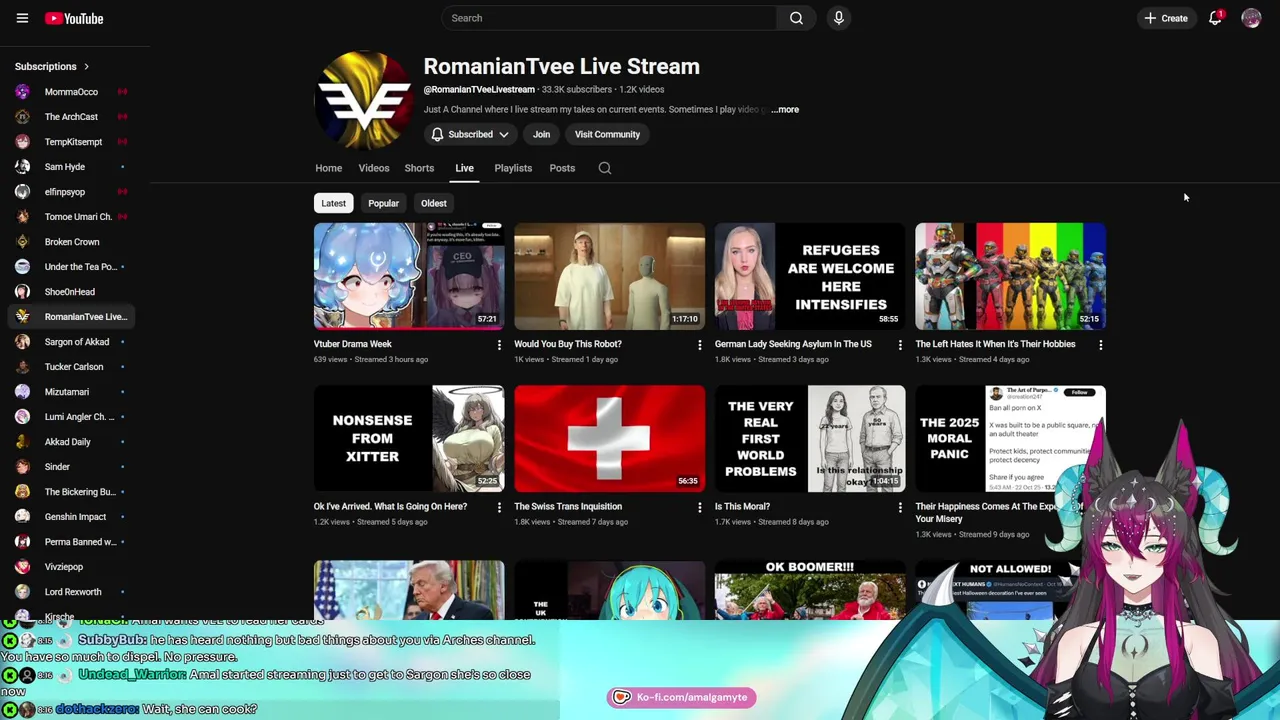Select TempKitsempt in subscriptions list

pos(72,142)
